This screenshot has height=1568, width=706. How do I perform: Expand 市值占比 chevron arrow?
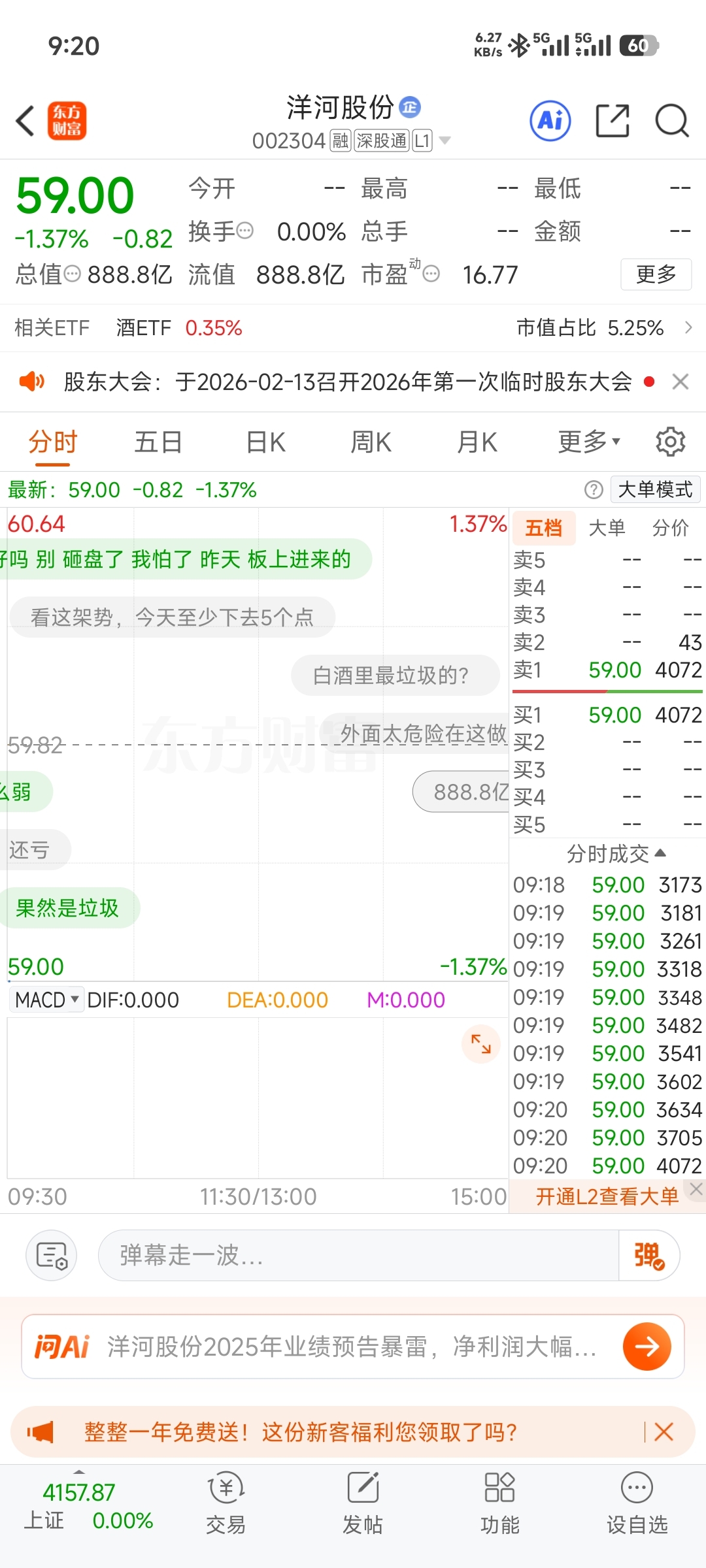(x=688, y=327)
